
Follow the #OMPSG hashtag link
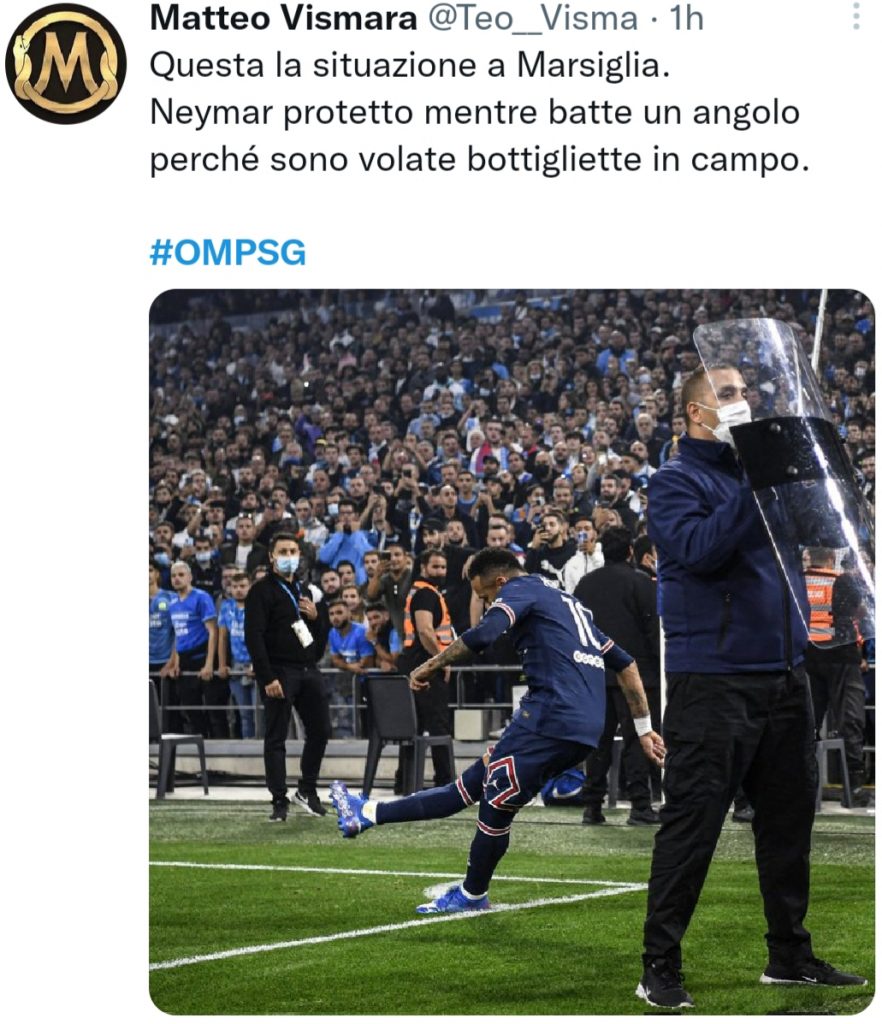pyautogui.click(x=228, y=252)
